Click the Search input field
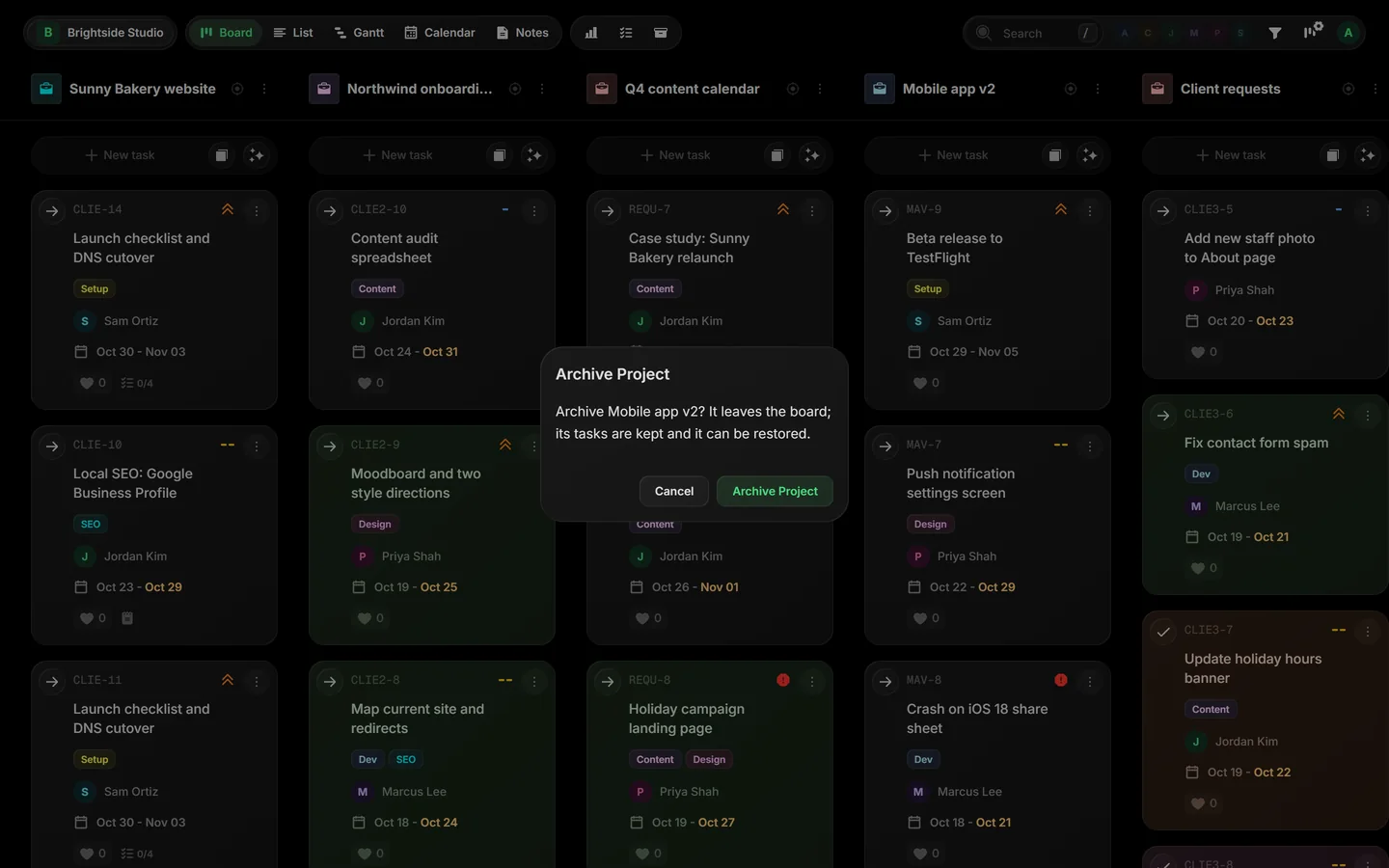The width and height of the screenshot is (1389, 868). [1034, 33]
